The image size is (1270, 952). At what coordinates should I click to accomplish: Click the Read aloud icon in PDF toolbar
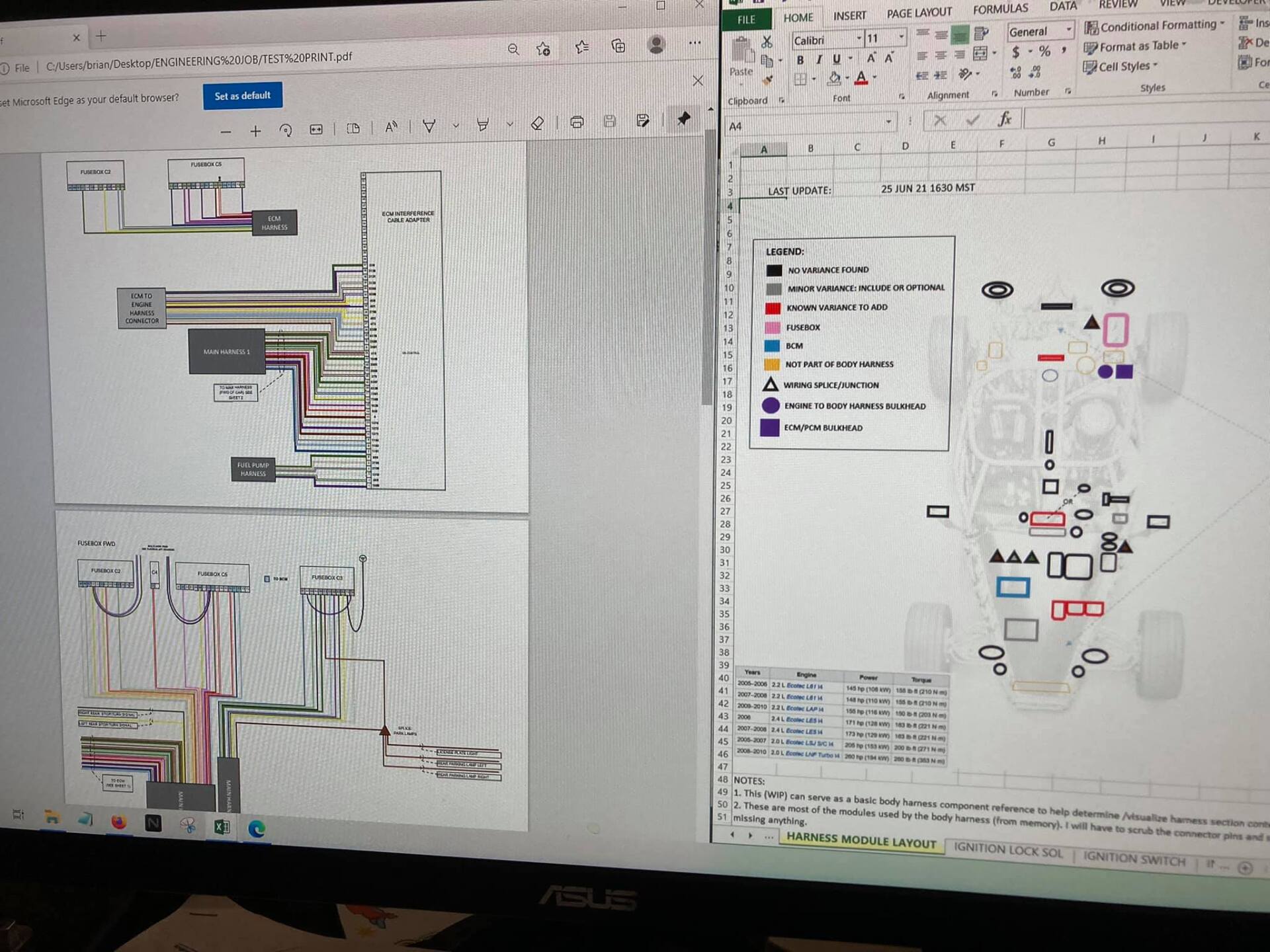tap(391, 126)
